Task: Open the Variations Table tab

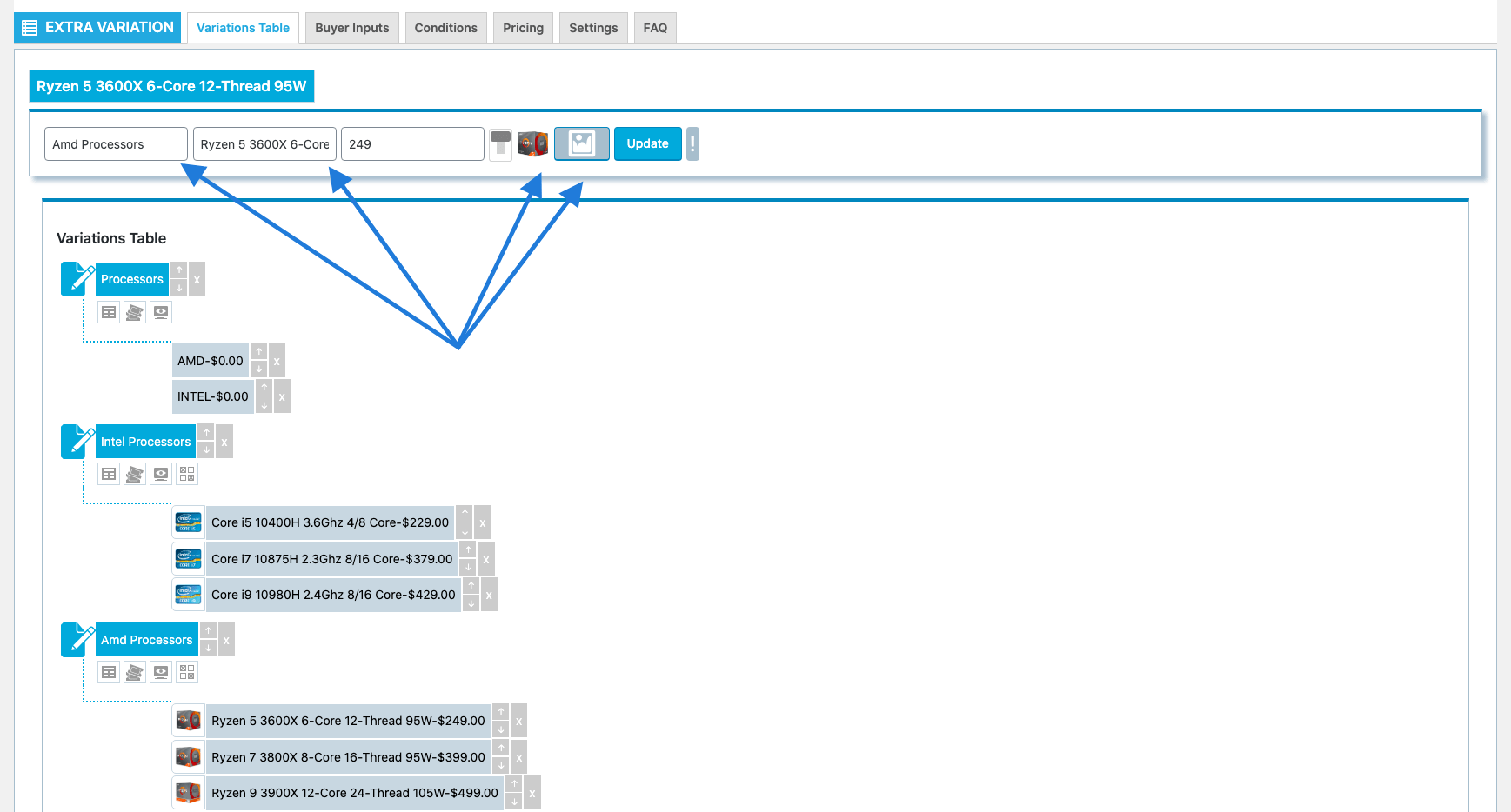Action: point(243,28)
